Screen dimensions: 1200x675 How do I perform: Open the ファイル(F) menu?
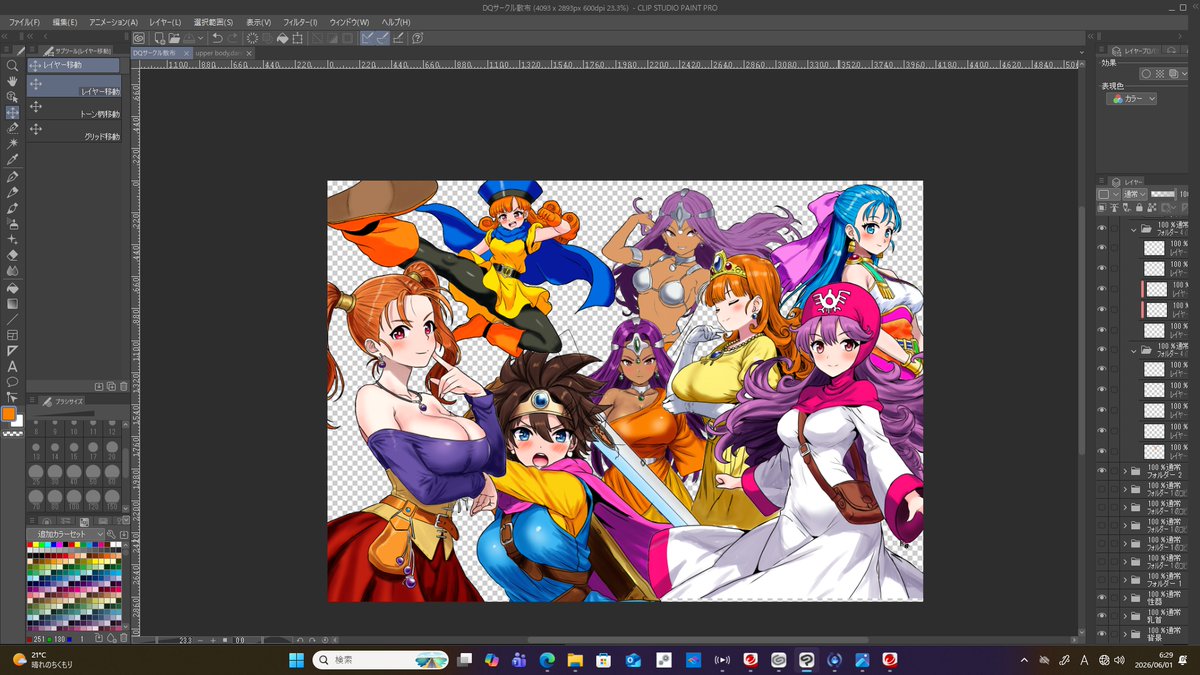point(23,22)
